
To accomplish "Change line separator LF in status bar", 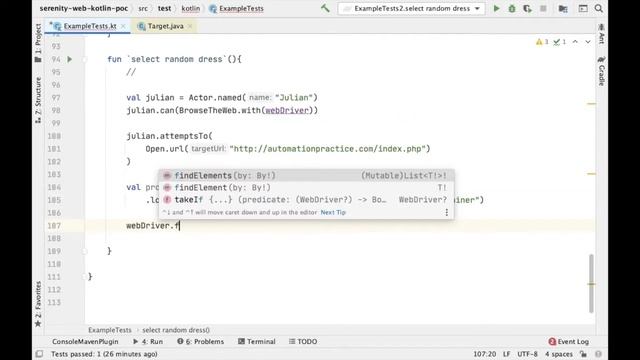I will pos(506,354).
